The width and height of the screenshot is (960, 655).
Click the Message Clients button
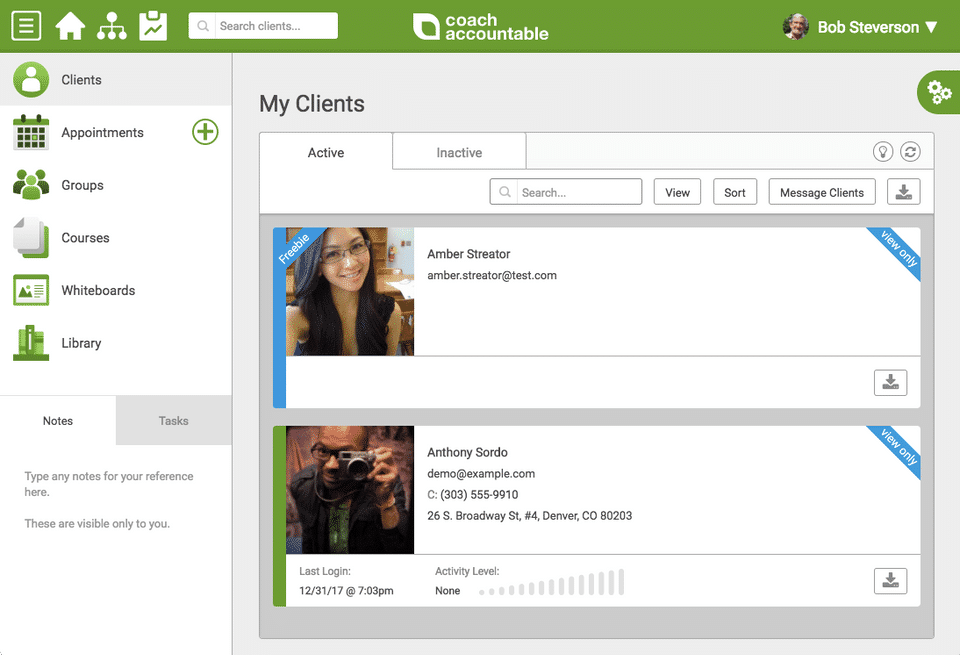tap(822, 192)
